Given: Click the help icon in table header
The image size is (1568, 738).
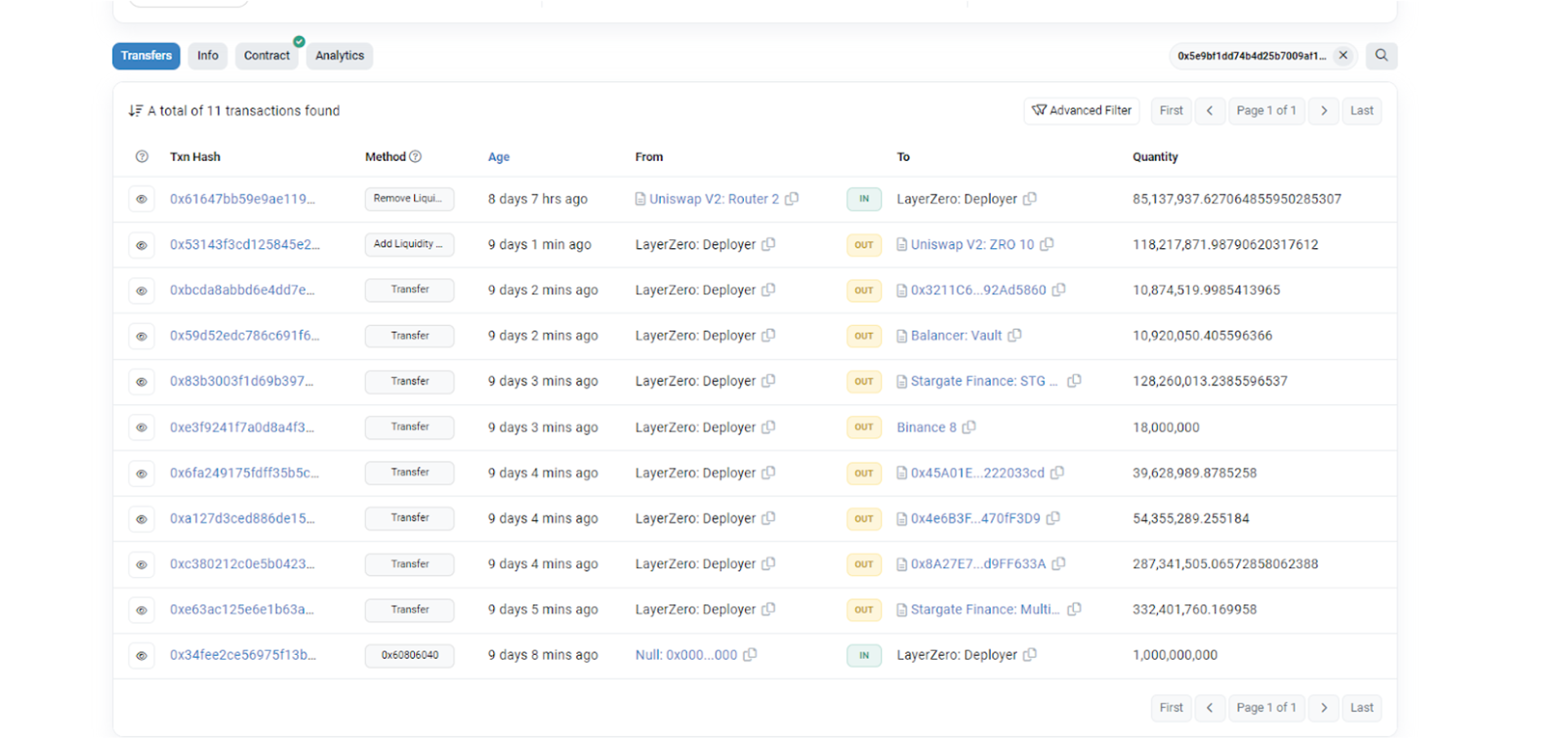Looking at the screenshot, I should pyautogui.click(x=142, y=157).
